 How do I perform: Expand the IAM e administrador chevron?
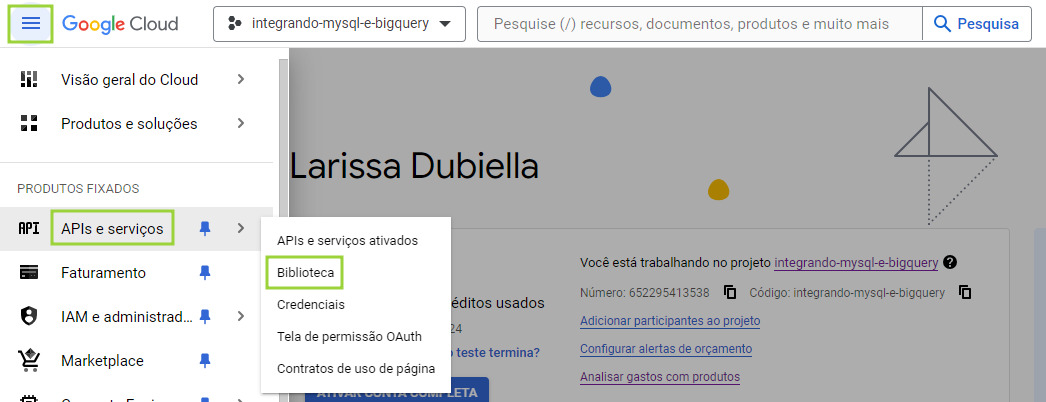pos(241,317)
